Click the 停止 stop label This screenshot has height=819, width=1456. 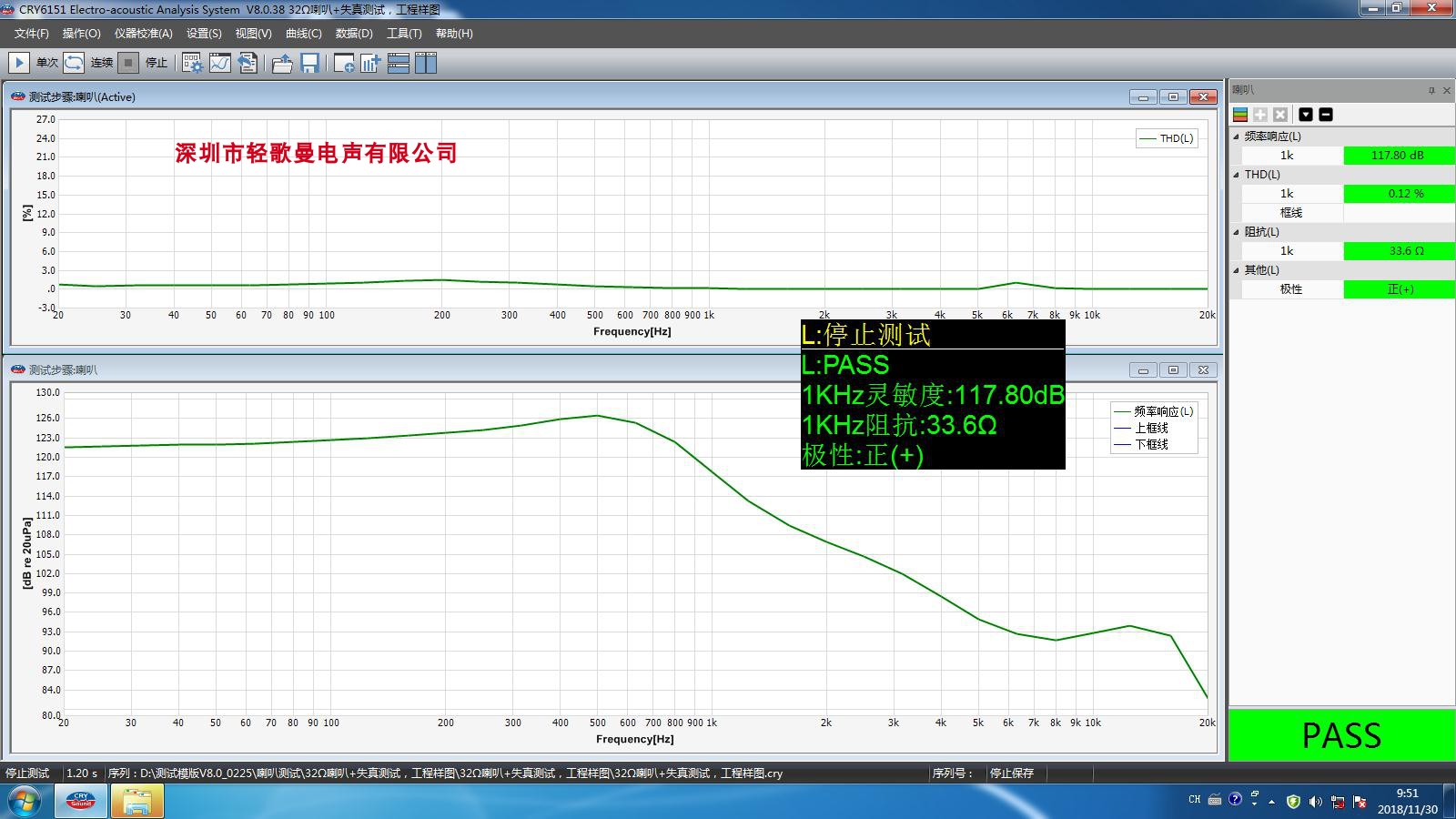click(x=157, y=63)
